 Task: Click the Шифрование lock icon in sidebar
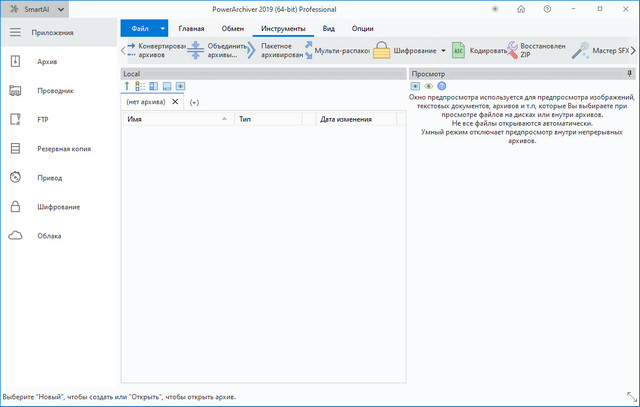(16, 207)
